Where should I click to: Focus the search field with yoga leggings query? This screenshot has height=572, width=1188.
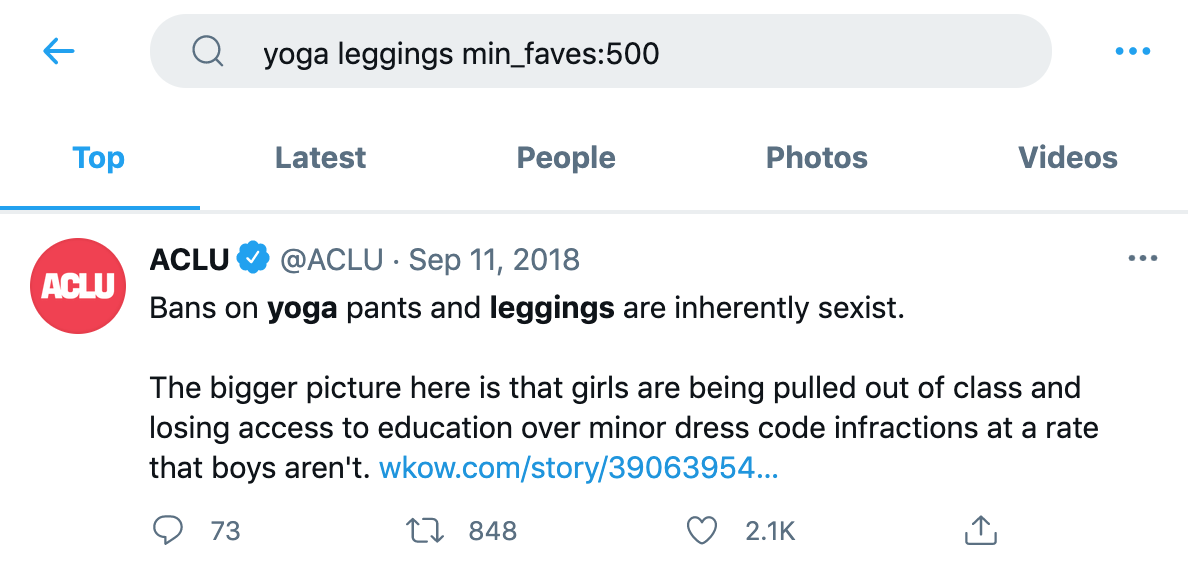click(x=600, y=52)
